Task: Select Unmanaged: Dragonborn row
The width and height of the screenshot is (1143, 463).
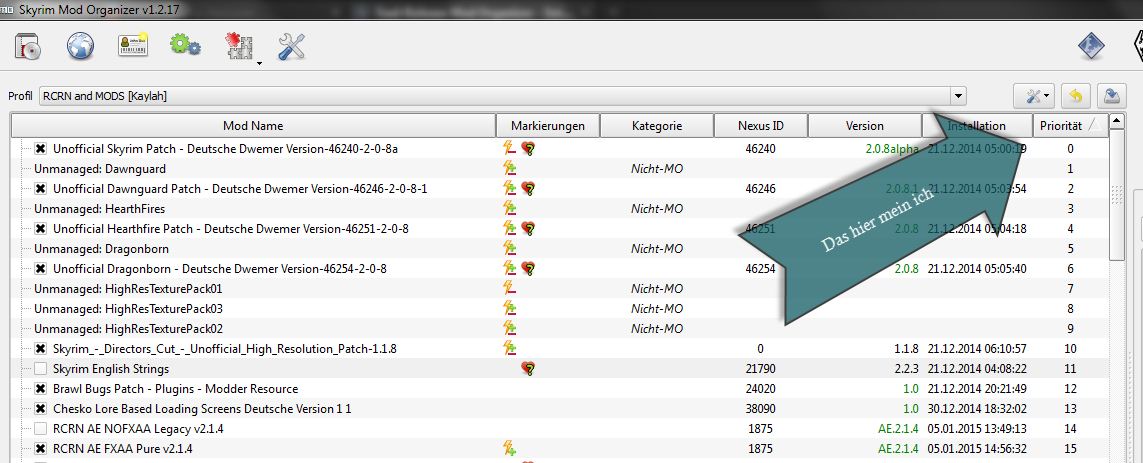Action: pyautogui.click(x=559, y=249)
